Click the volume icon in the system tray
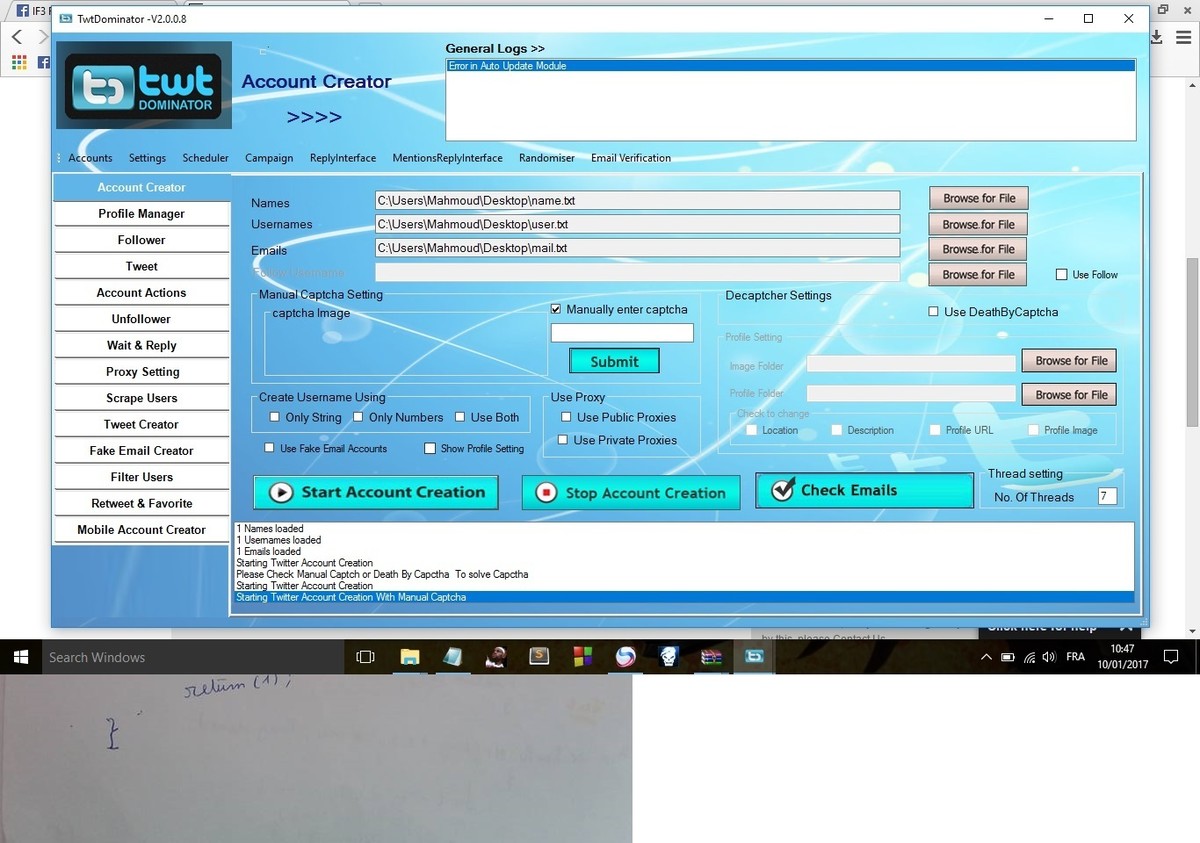This screenshot has width=1200, height=843. [1048, 657]
